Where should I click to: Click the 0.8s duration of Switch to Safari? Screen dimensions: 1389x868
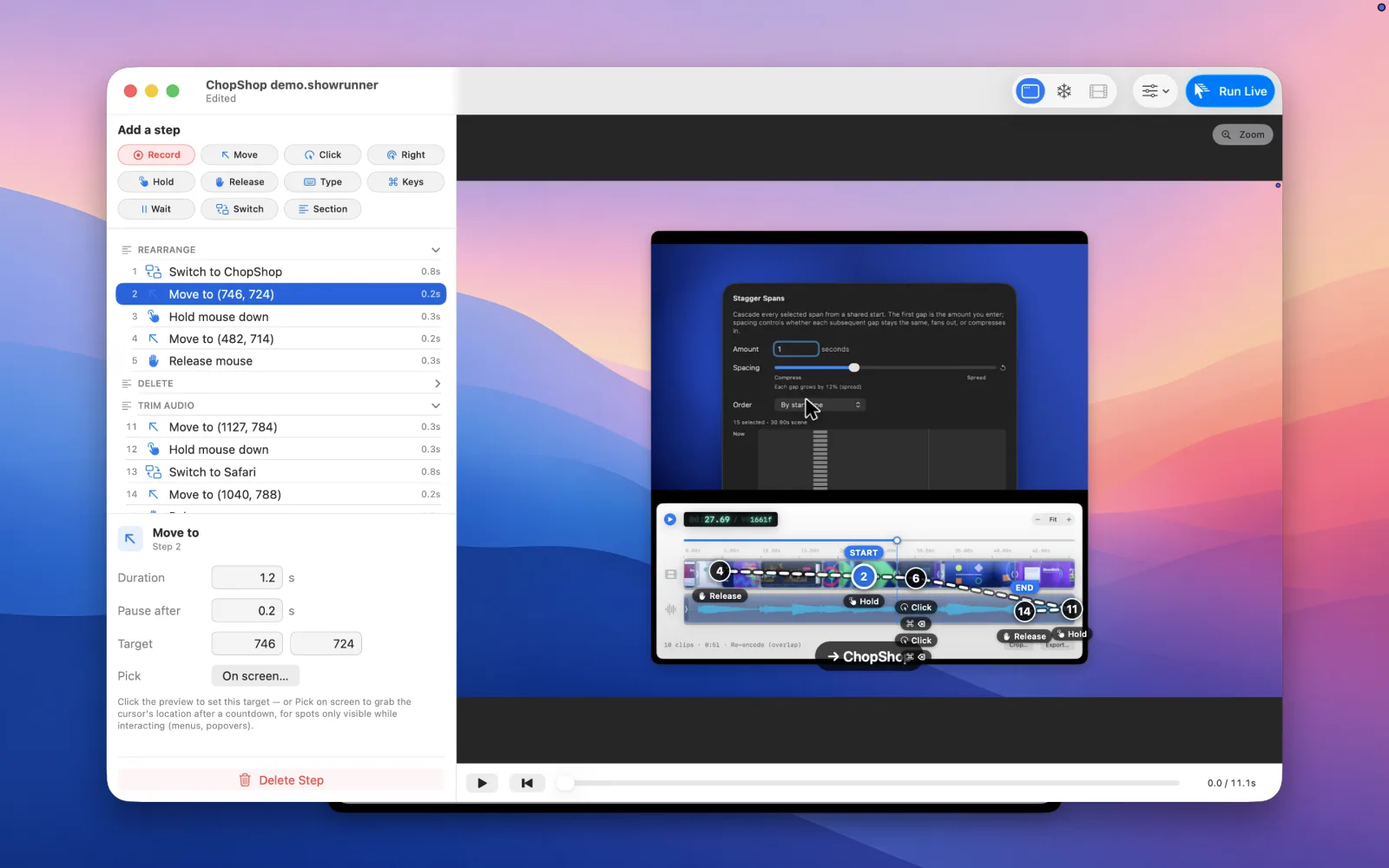pos(431,472)
